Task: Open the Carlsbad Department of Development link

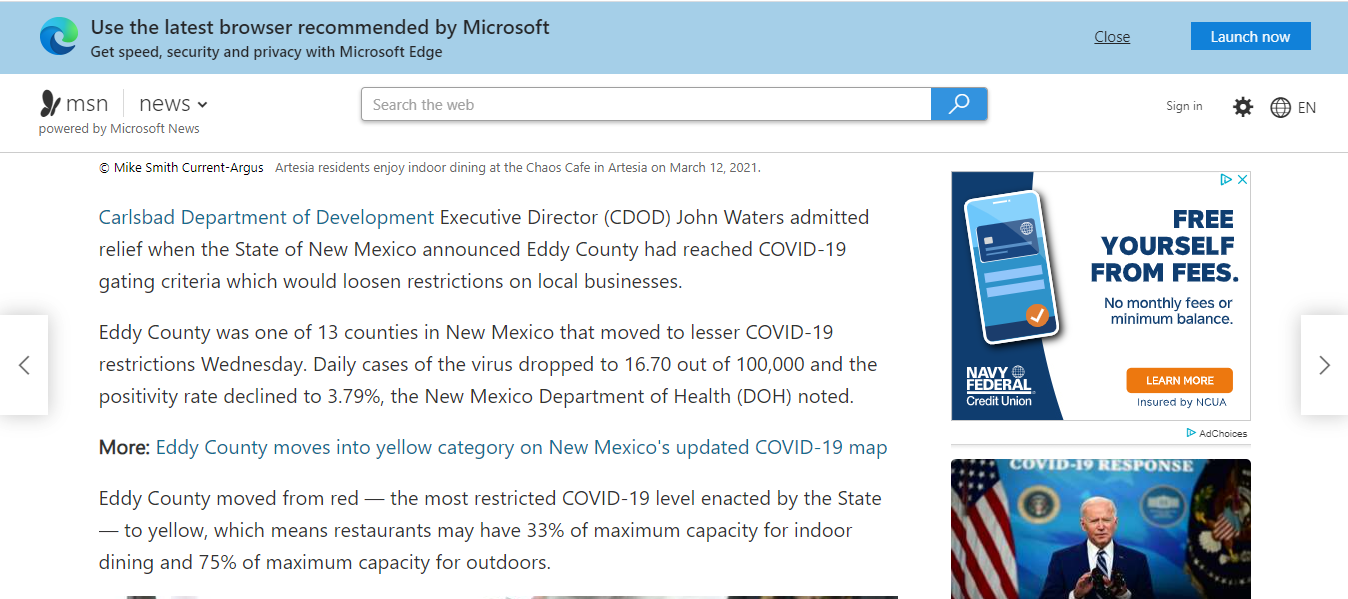Action: coord(266,217)
